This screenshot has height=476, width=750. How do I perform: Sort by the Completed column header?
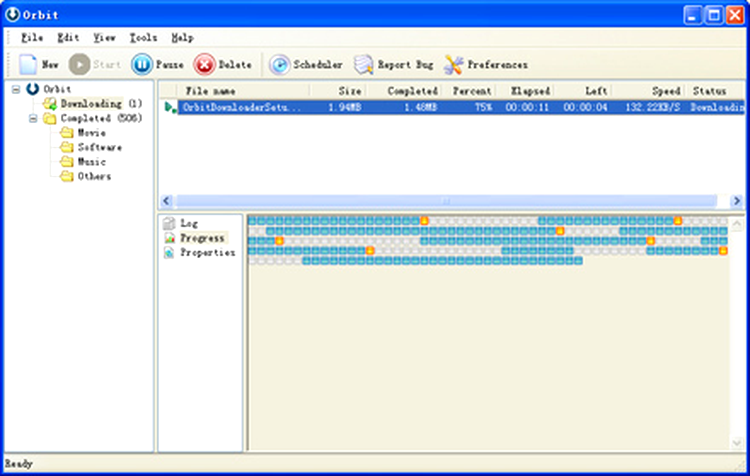[404, 91]
